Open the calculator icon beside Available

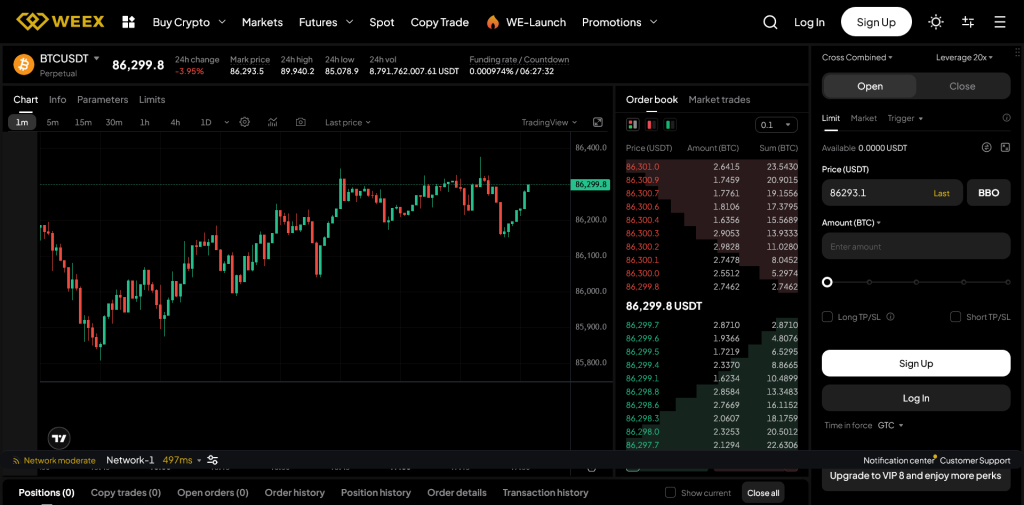tap(1005, 148)
